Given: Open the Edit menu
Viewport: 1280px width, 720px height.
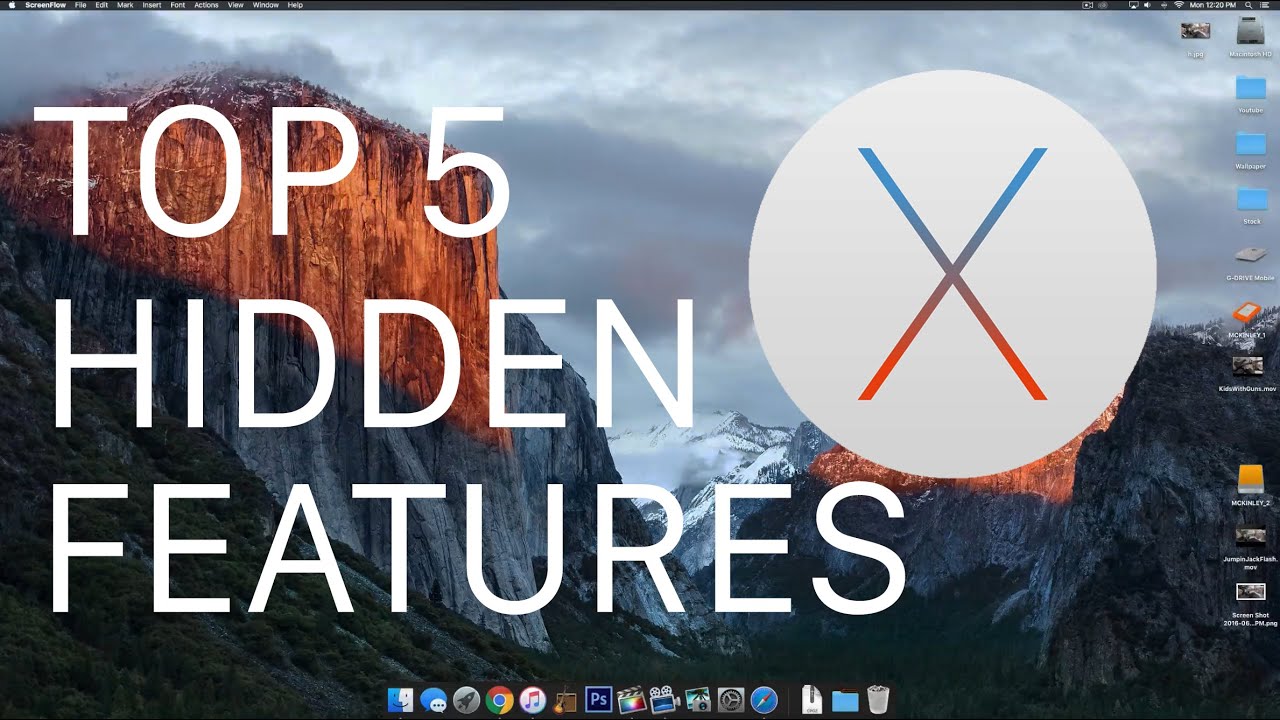Looking at the screenshot, I should coord(102,5).
